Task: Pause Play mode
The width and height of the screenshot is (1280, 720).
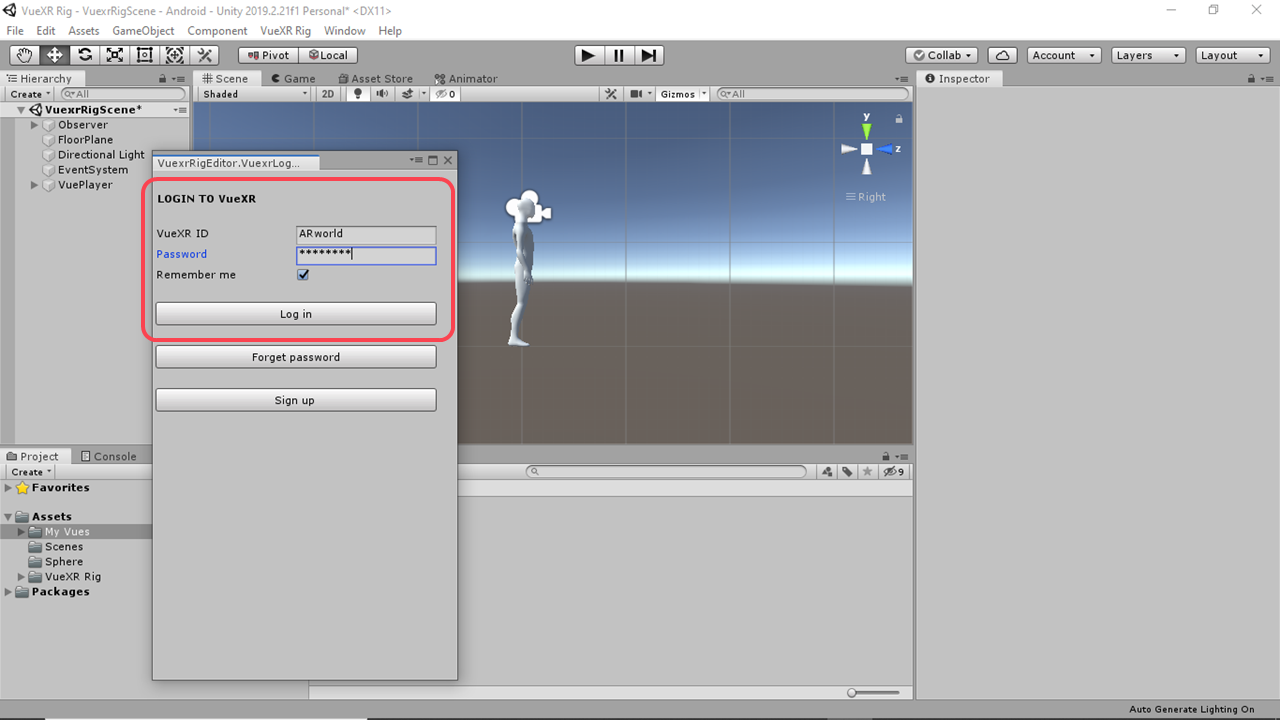Action: pyautogui.click(x=619, y=55)
